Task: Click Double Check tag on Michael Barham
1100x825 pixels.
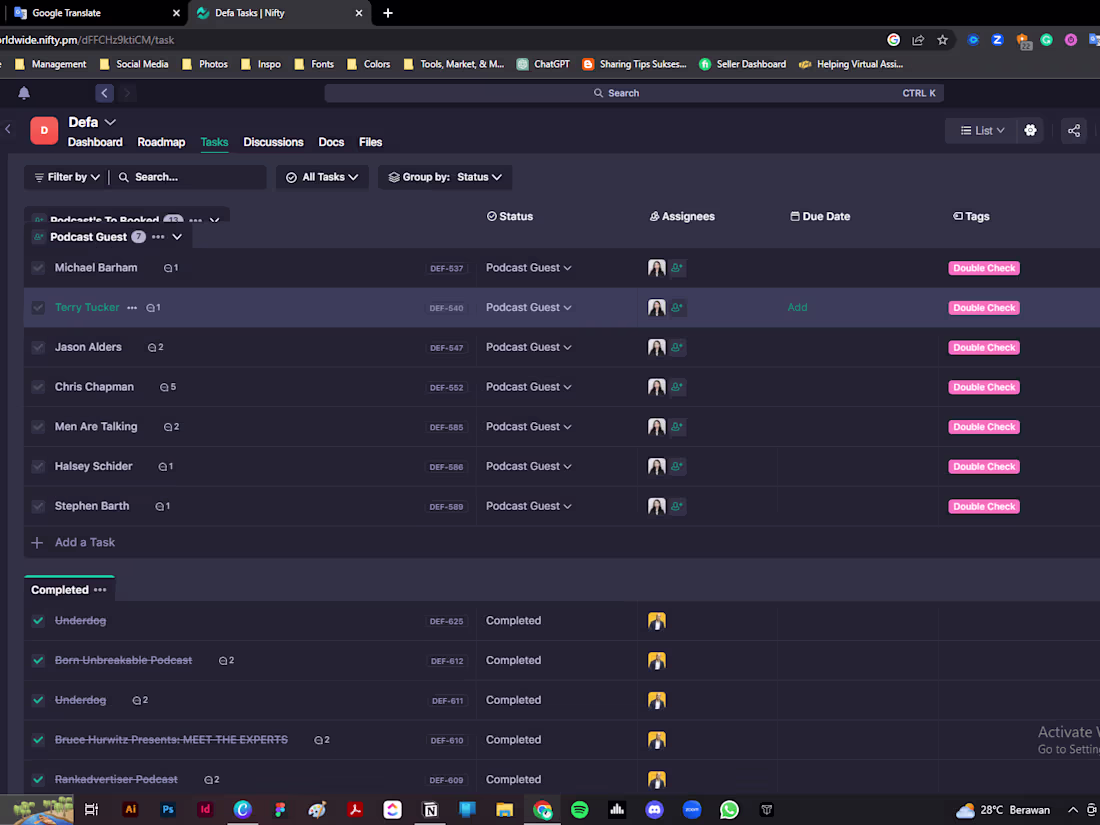Action: [x=984, y=268]
